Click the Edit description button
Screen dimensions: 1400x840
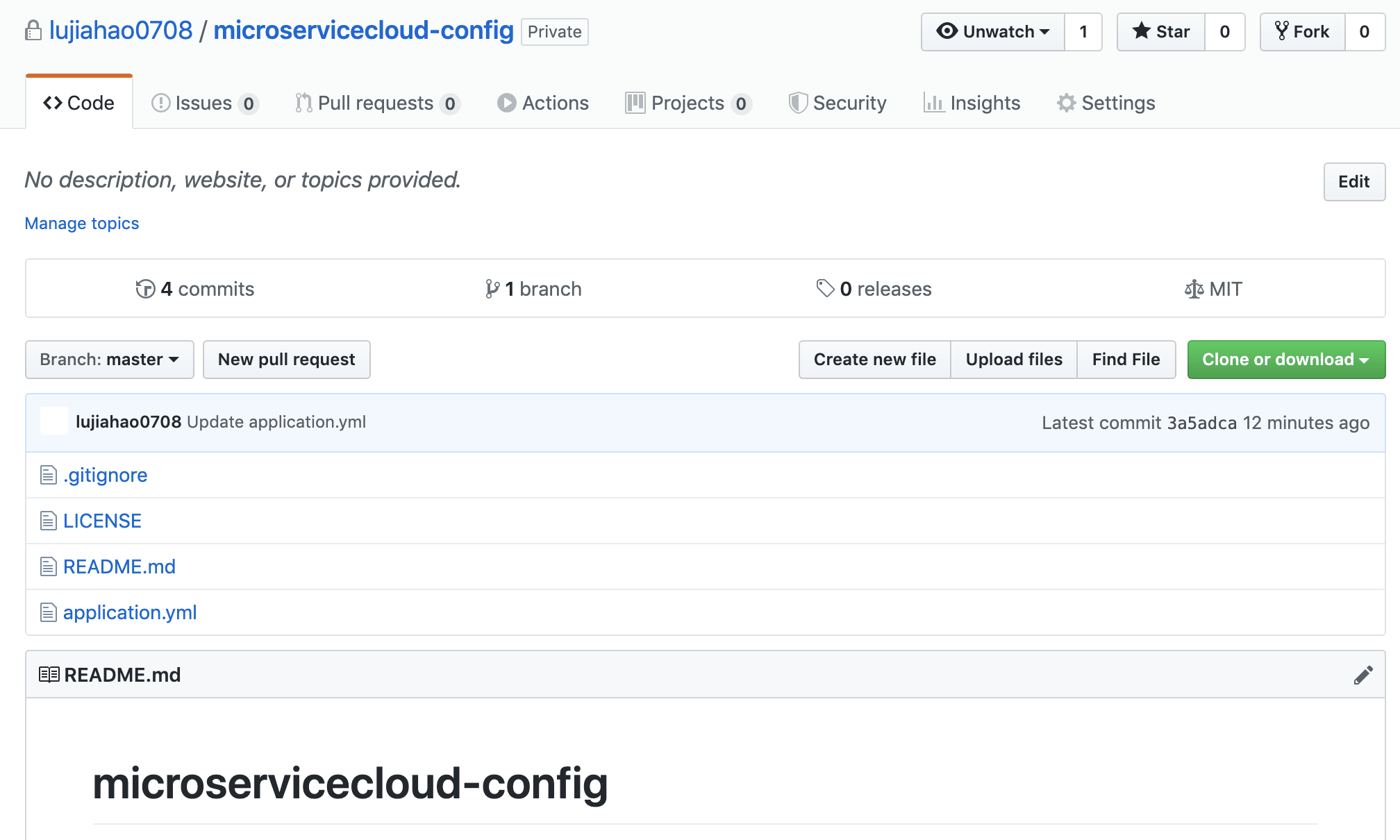point(1353,182)
